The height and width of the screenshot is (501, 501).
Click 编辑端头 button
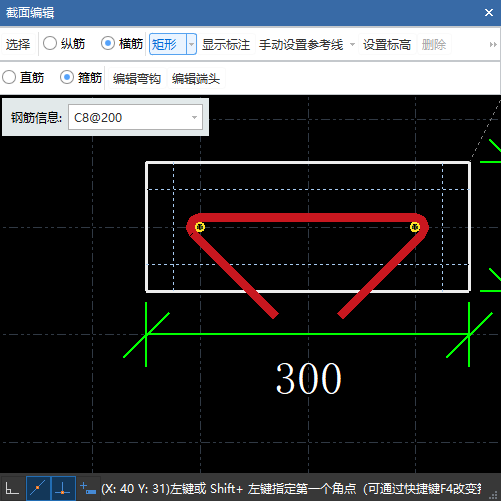click(x=196, y=79)
